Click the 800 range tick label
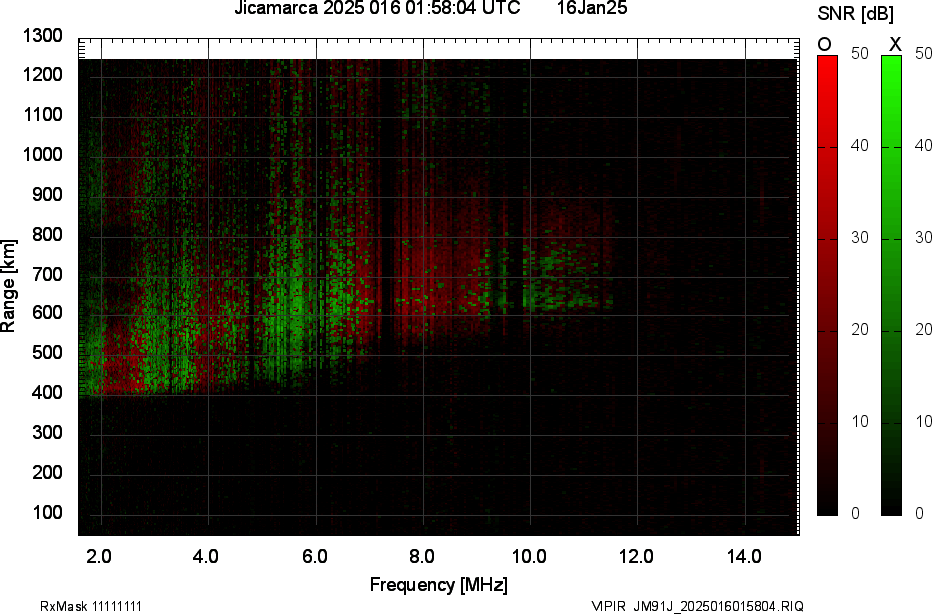This screenshot has width=932, height=614. [x=47, y=234]
